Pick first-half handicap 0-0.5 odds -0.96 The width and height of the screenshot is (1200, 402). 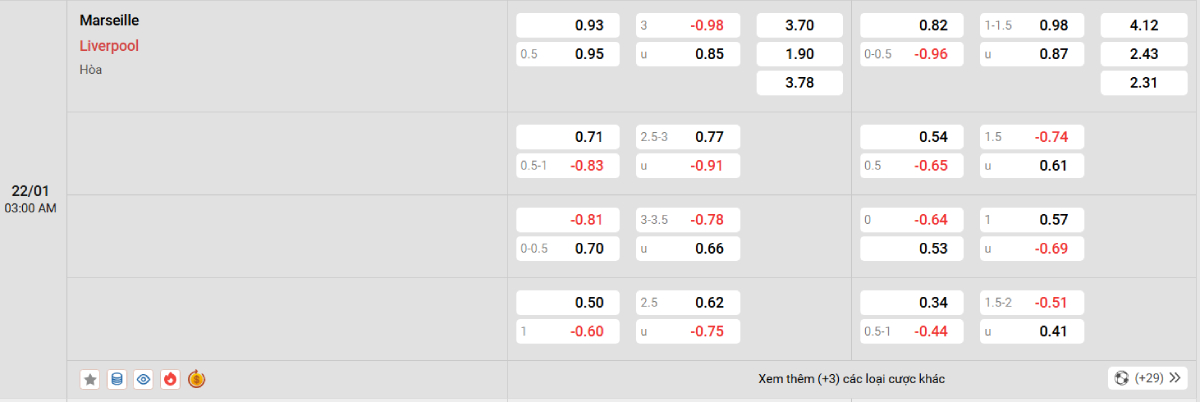(x=912, y=54)
